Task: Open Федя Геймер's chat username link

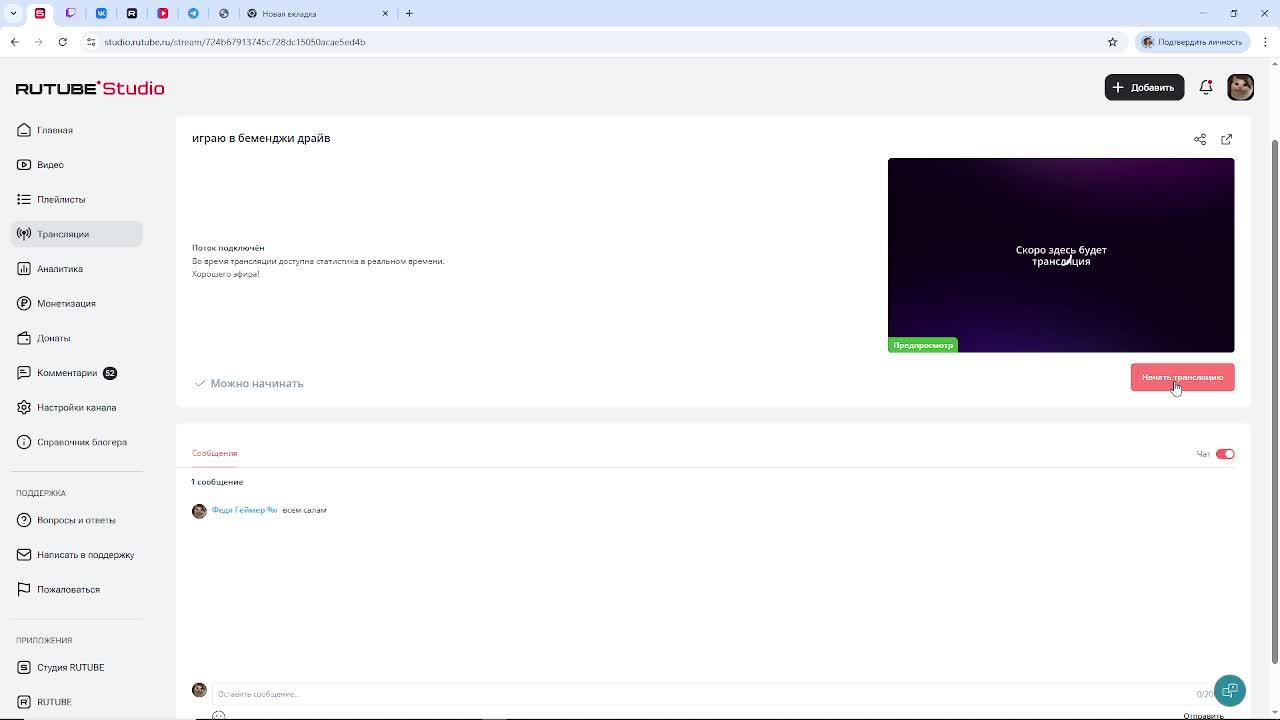Action: pyautogui.click(x=244, y=510)
